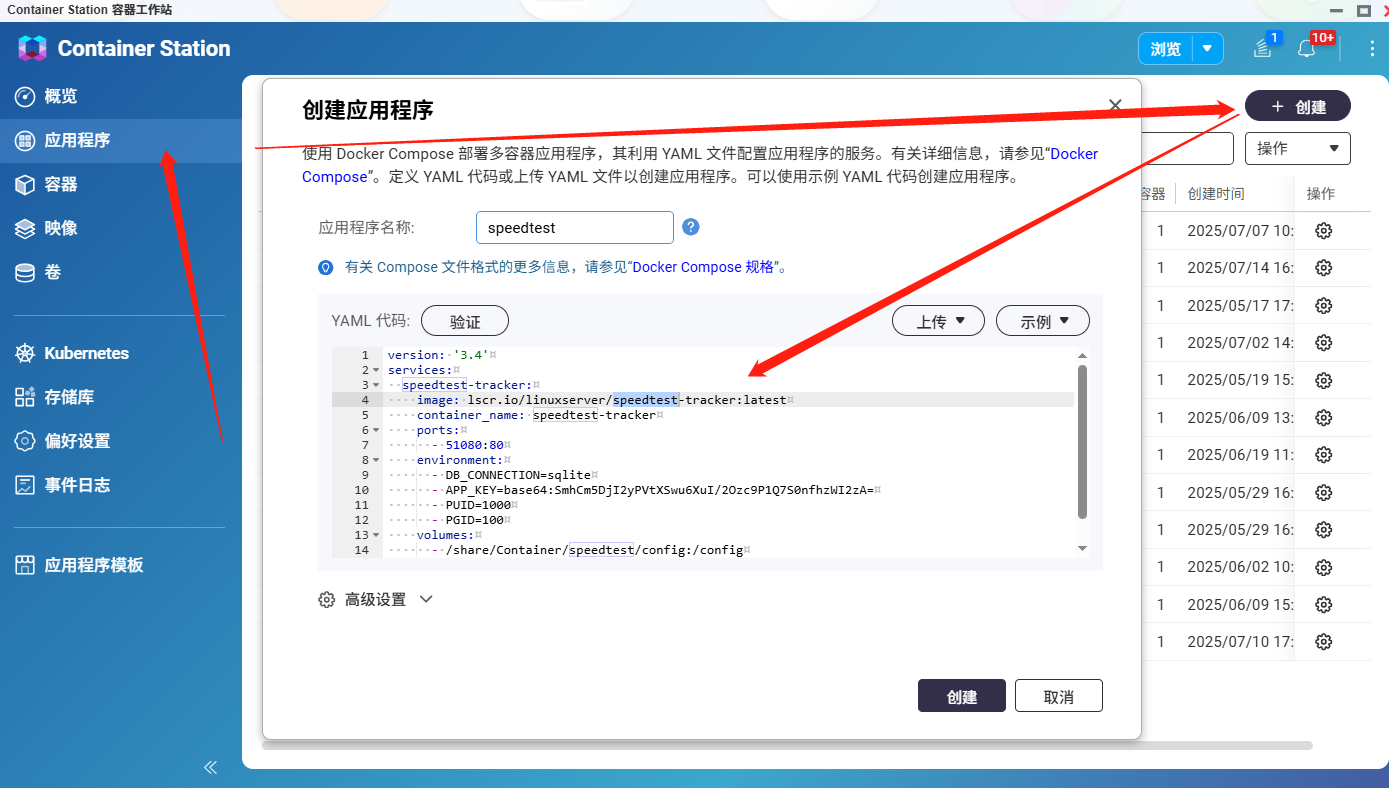Open the 操作 dropdown above the table
This screenshot has width=1389, height=788.
[1298, 148]
